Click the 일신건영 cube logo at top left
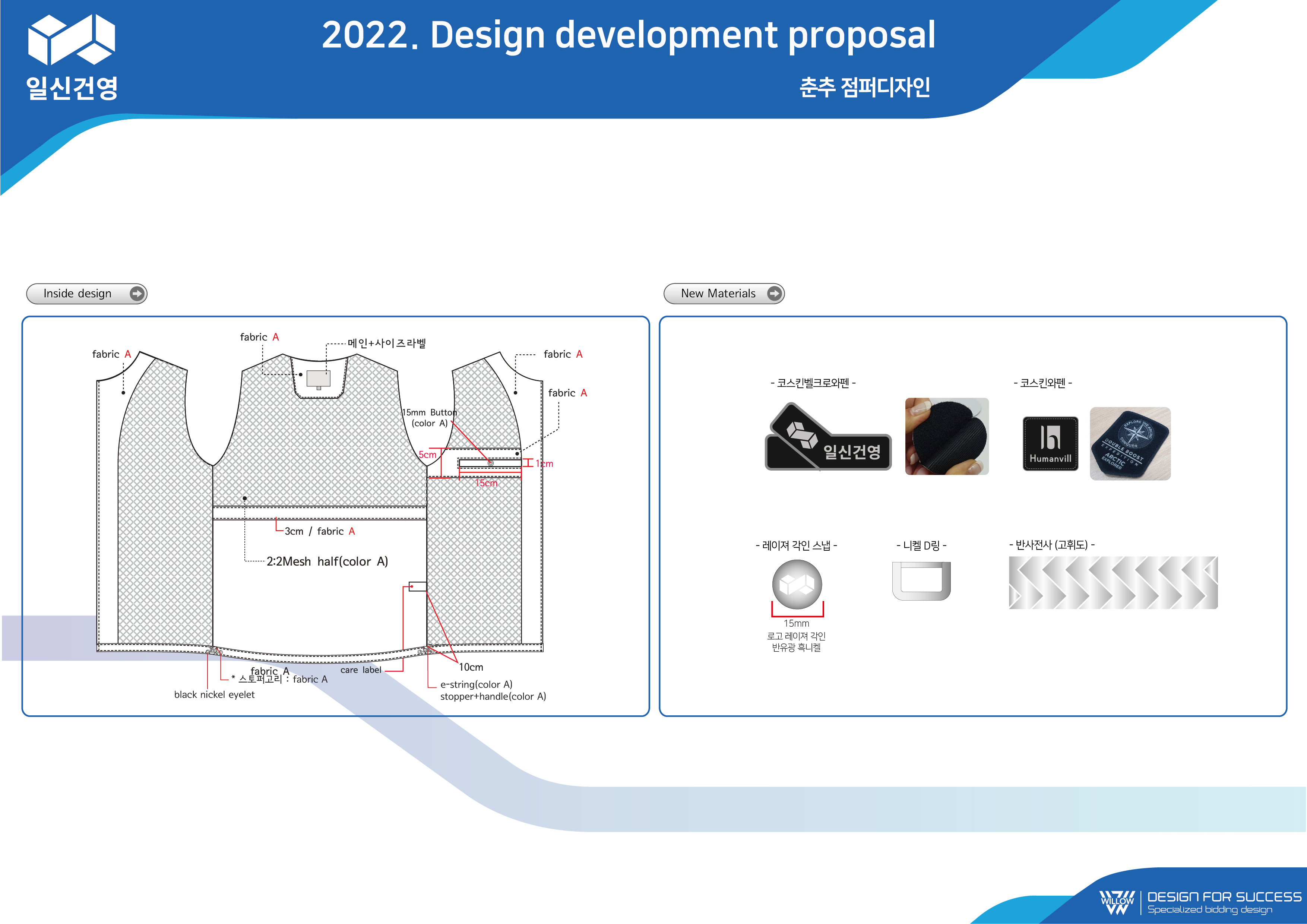 click(x=72, y=40)
